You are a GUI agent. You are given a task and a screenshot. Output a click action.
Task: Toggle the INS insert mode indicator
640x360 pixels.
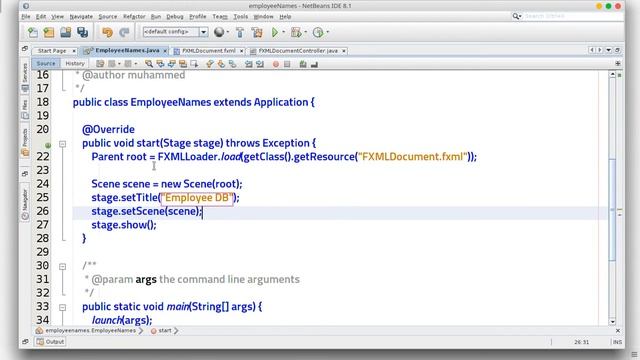coord(618,342)
